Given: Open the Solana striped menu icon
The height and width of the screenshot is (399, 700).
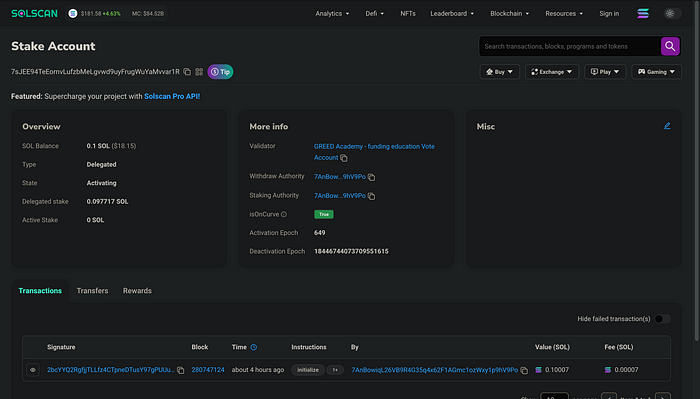Looking at the screenshot, I should pyautogui.click(x=643, y=13).
